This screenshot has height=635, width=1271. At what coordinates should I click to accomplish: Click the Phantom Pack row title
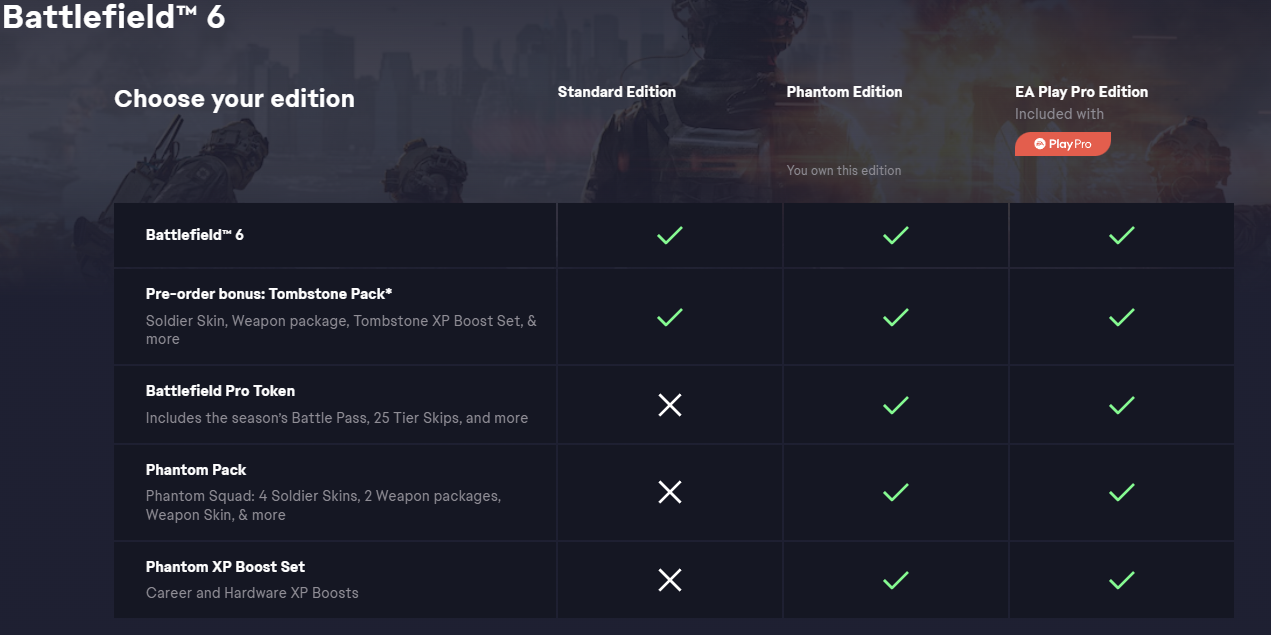[196, 470]
